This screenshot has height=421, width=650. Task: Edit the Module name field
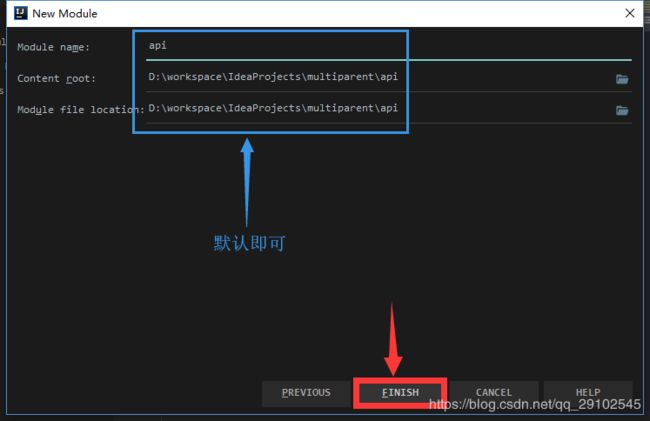pyautogui.click(x=388, y=46)
